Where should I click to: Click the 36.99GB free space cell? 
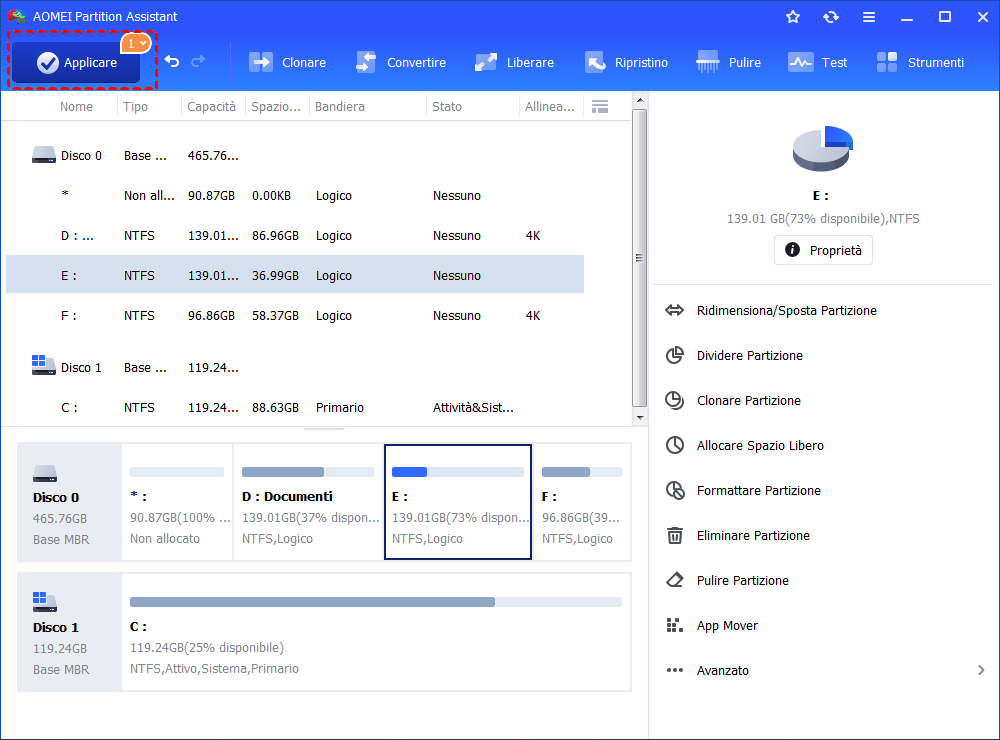point(275,276)
